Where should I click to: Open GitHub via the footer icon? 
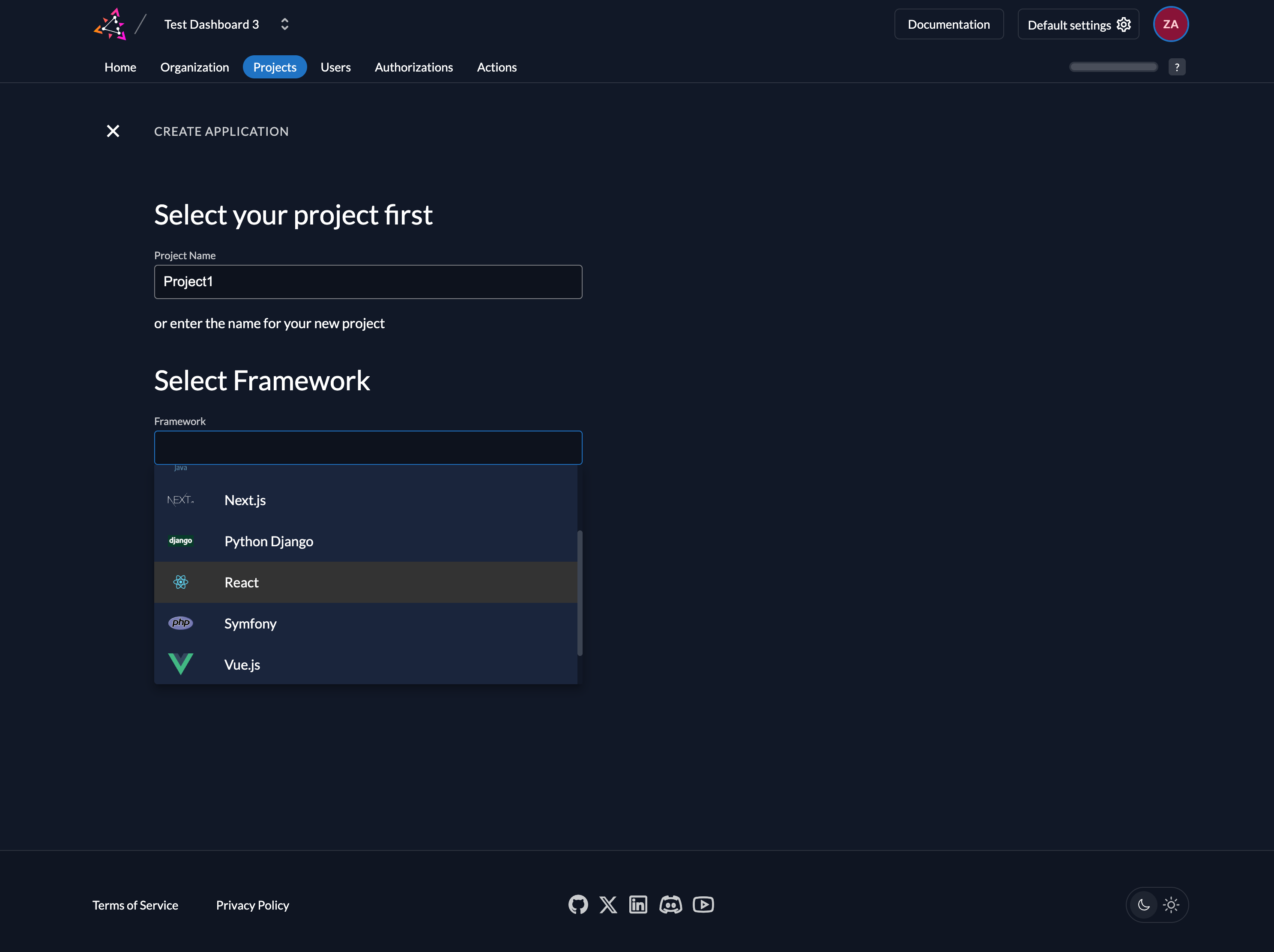(578, 904)
